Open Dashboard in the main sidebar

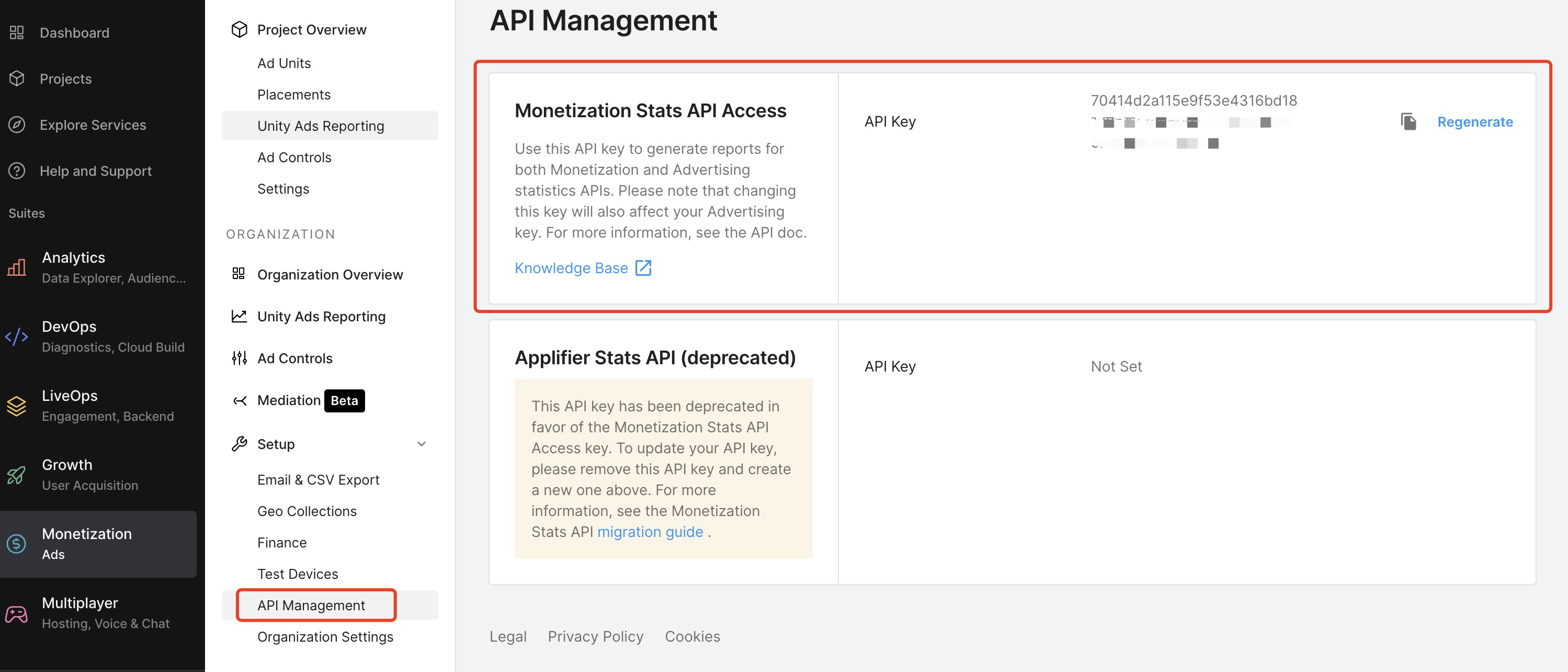[74, 32]
